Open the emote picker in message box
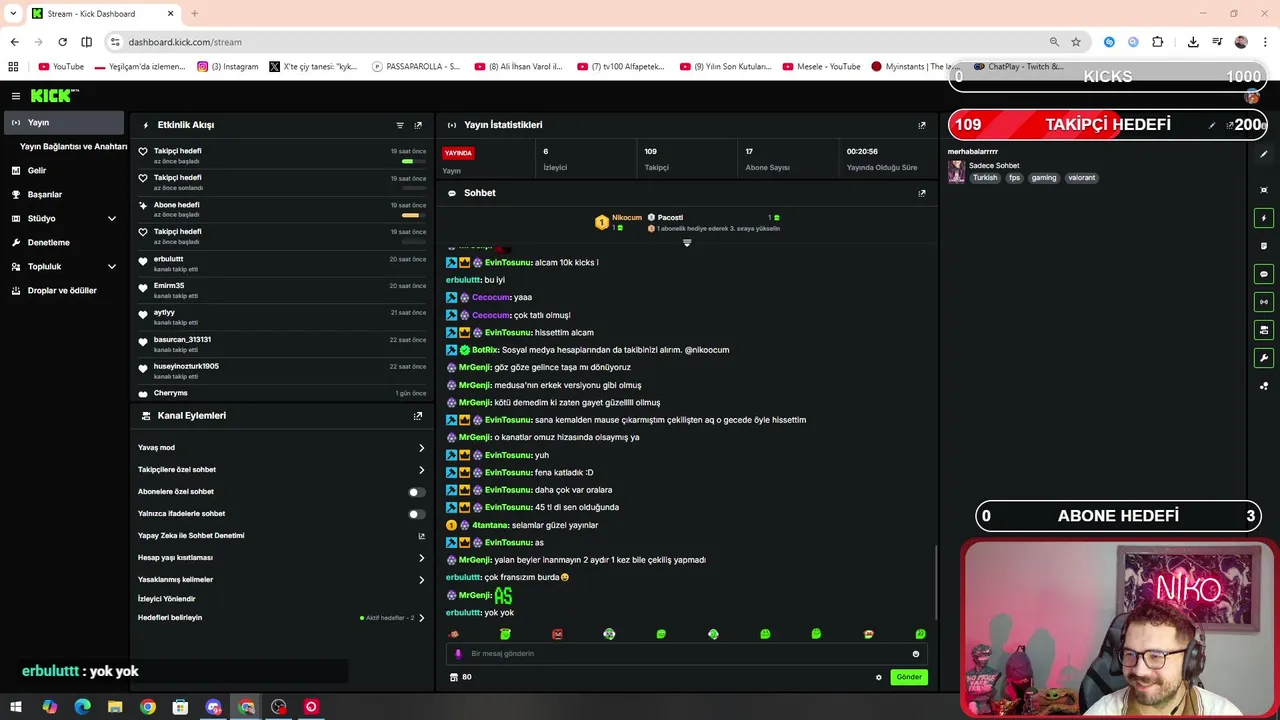Screen dimensions: 1280x720 (915, 654)
